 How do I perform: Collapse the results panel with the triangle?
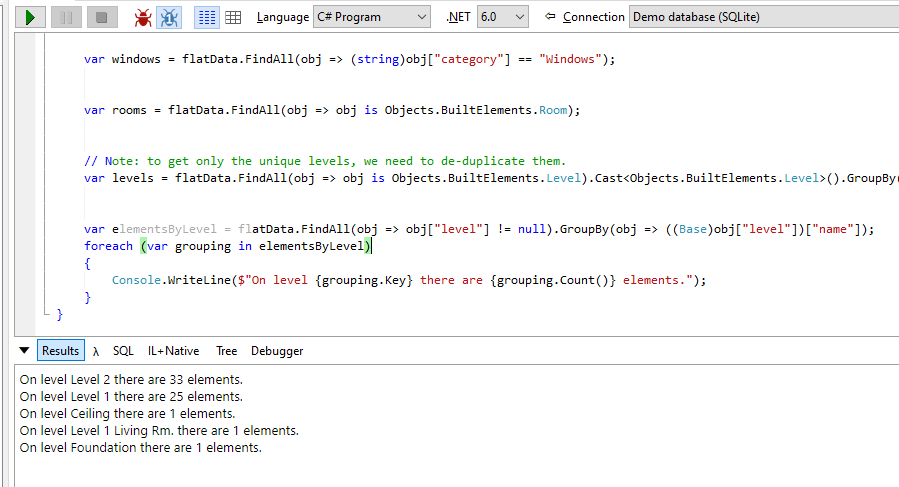[25, 351]
